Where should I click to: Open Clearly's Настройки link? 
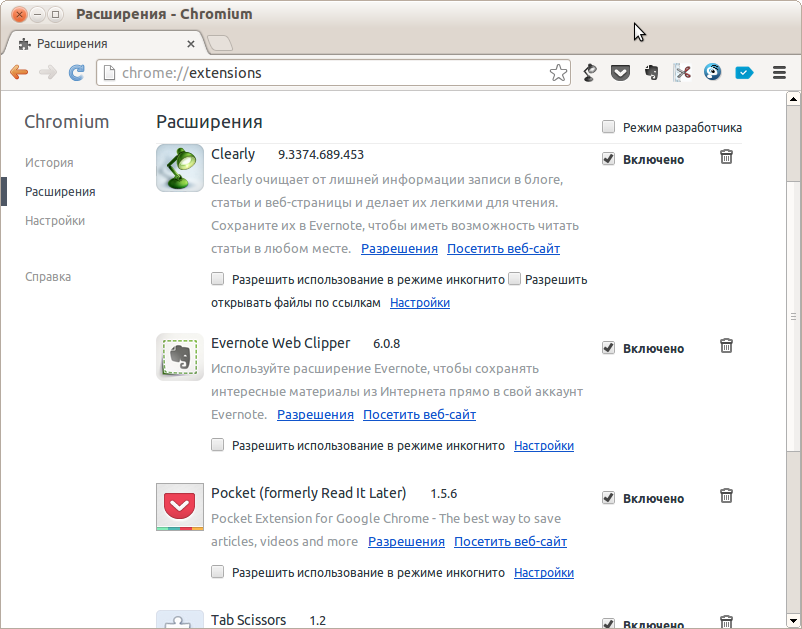[420, 303]
